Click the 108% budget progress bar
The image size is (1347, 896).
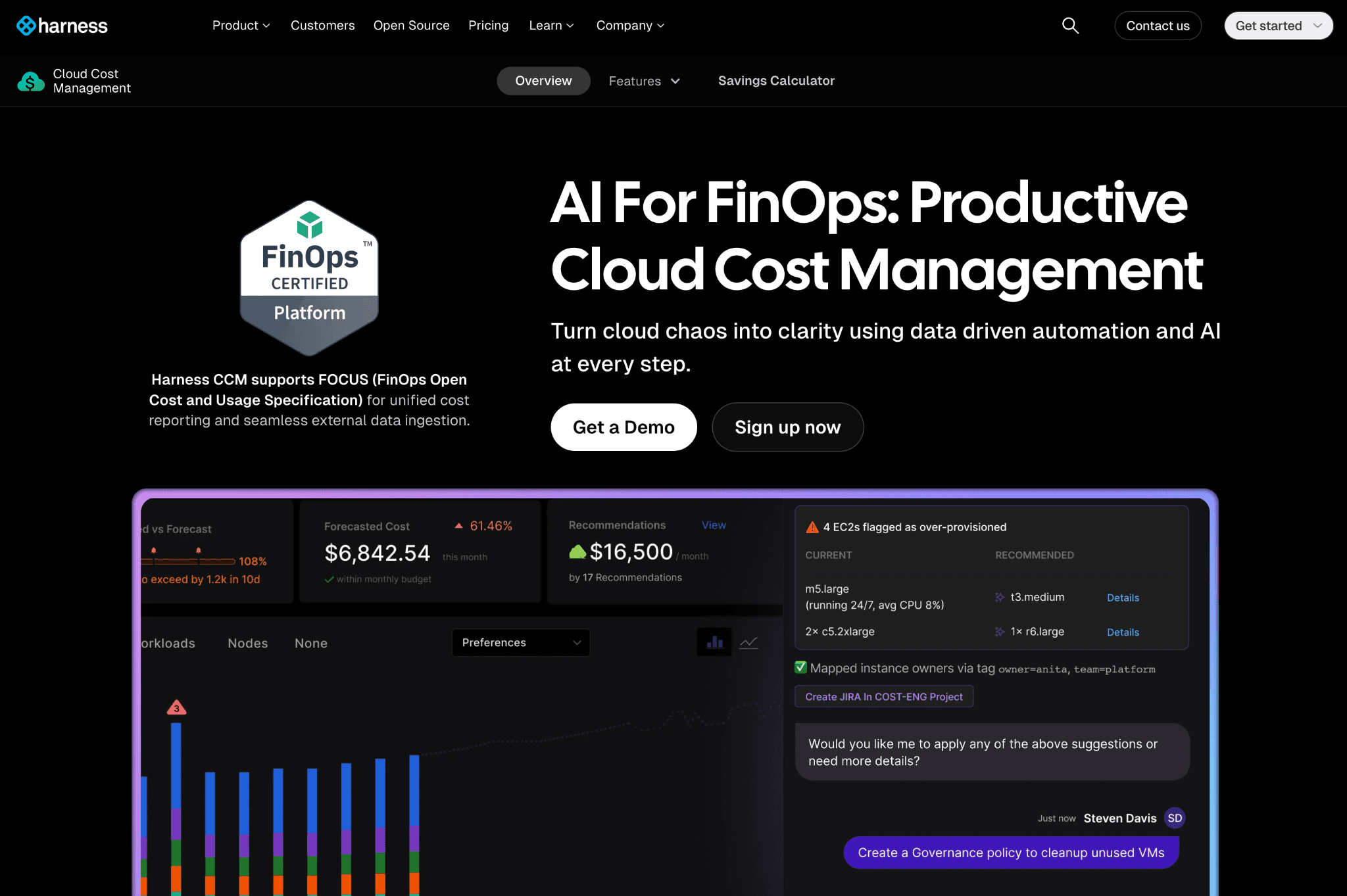(x=188, y=561)
